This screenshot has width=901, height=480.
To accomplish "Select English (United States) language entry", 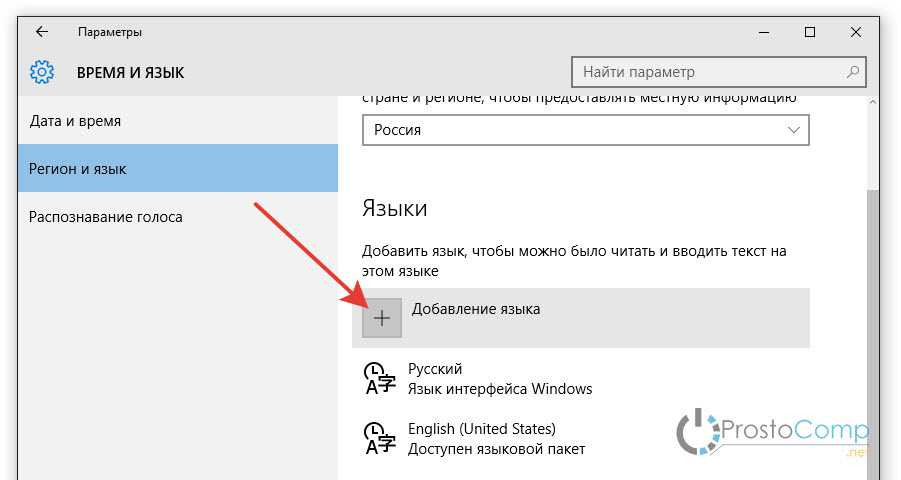I will 581,438.
